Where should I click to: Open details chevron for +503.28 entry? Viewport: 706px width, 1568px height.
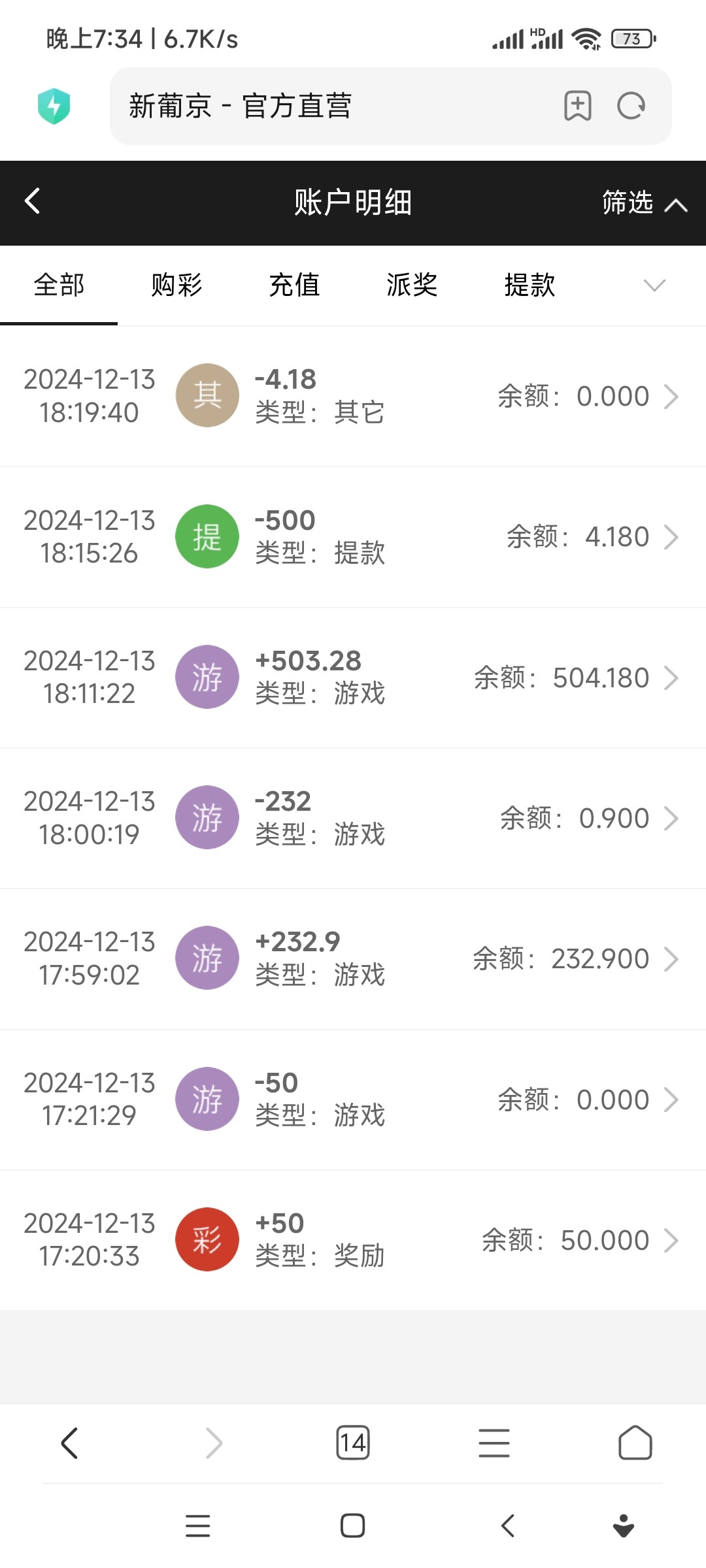[671, 678]
